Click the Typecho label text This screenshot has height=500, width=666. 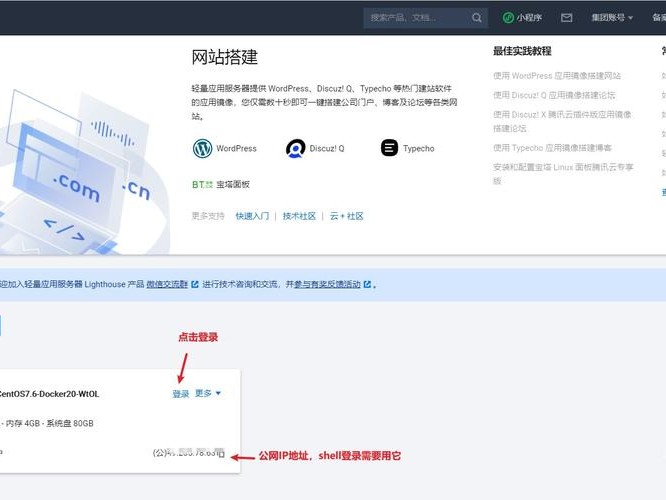(x=419, y=148)
